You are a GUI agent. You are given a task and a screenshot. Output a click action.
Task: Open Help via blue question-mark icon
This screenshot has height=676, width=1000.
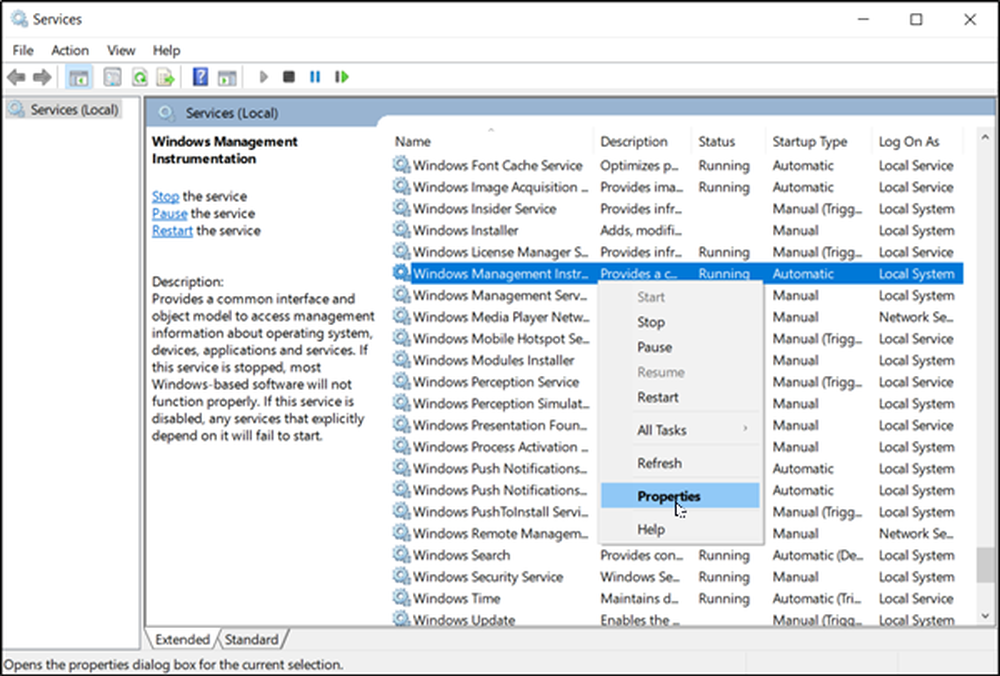200,77
